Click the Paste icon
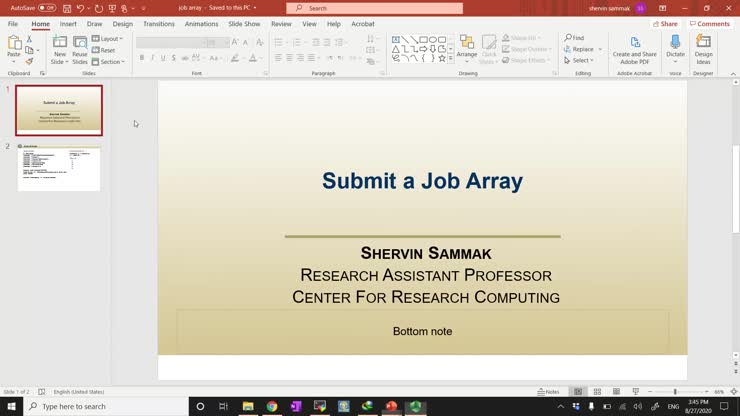Image resolution: width=740 pixels, height=416 pixels. coord(14,43)
